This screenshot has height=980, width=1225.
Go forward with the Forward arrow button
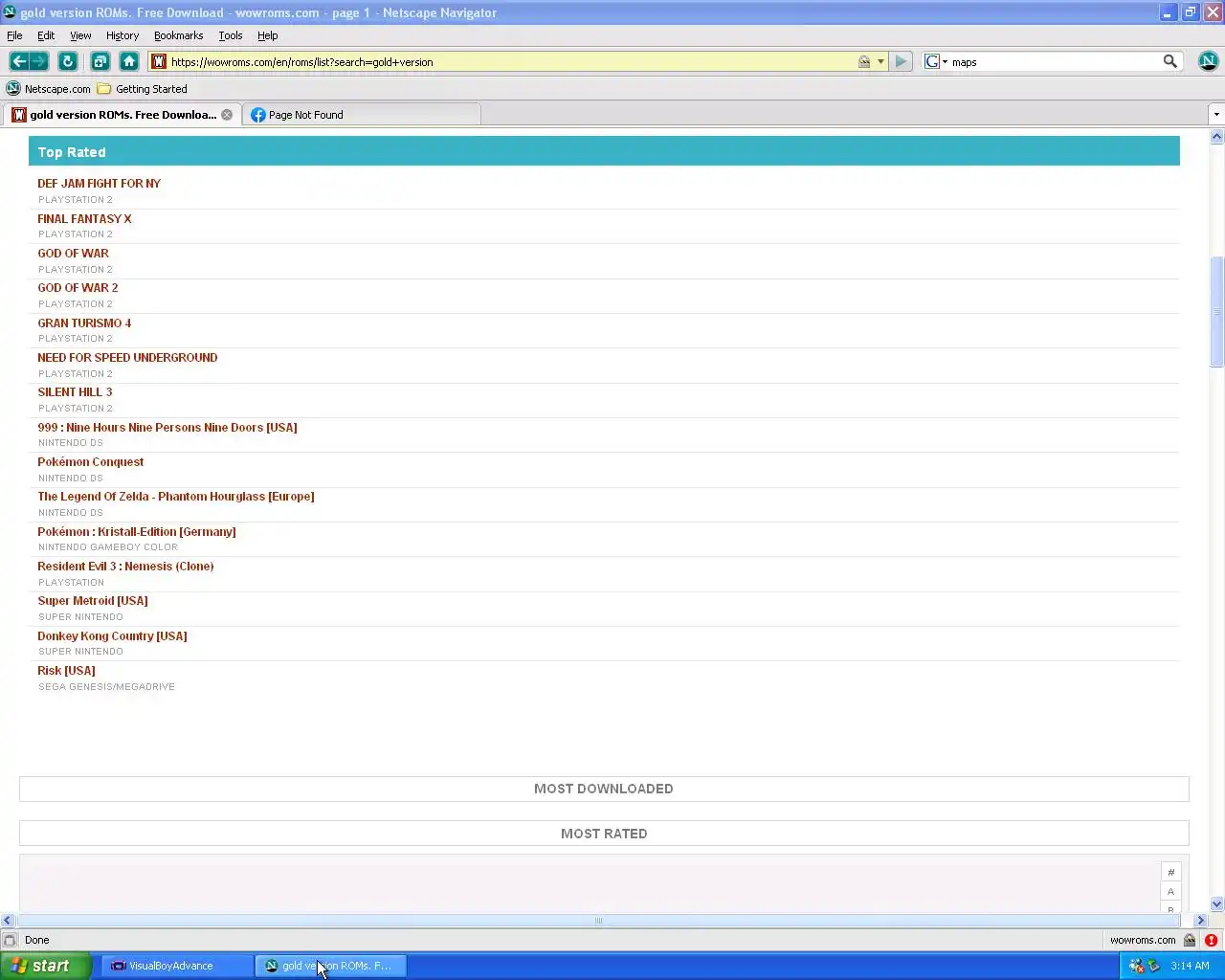click(x=39, y=61)
